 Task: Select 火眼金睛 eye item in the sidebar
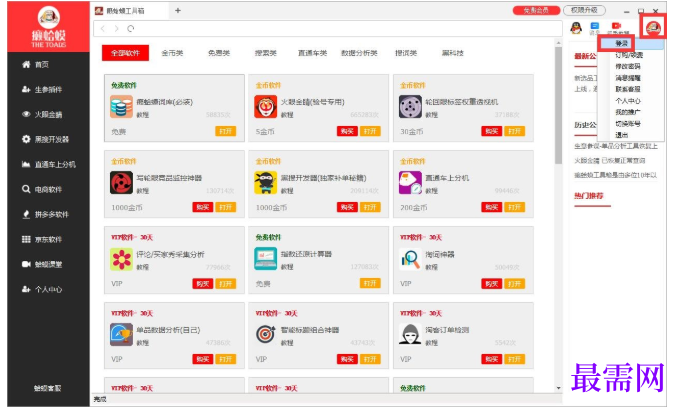pyautogui.click(x=42, y=115)
